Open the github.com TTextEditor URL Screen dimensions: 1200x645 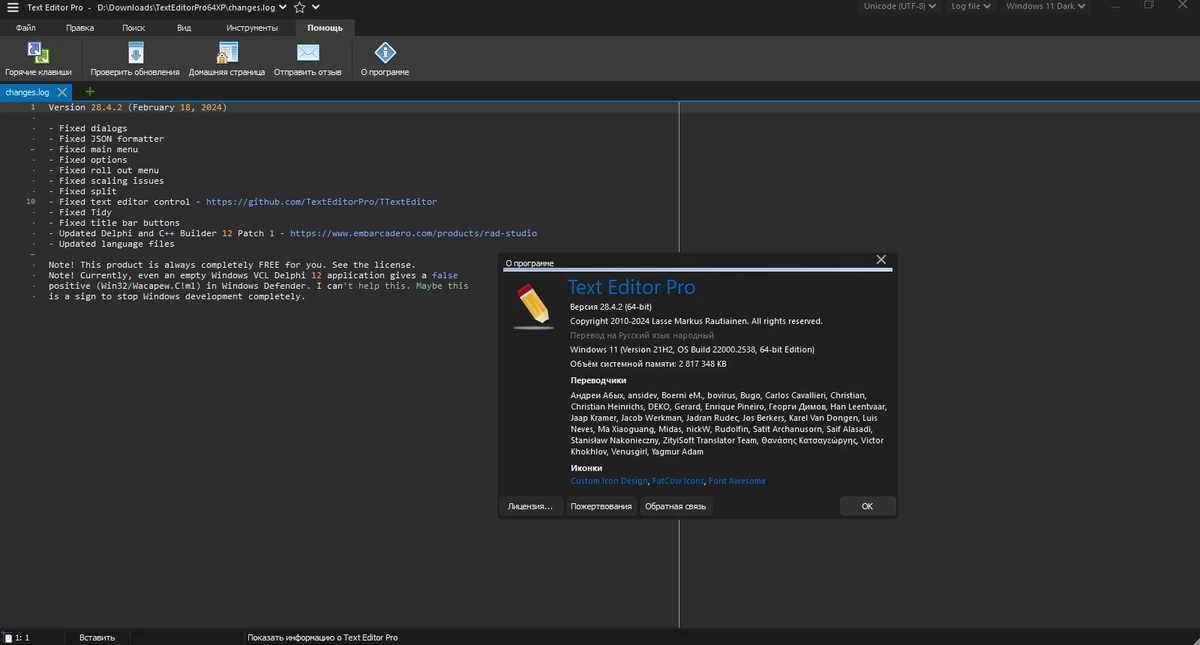(321, 202)
